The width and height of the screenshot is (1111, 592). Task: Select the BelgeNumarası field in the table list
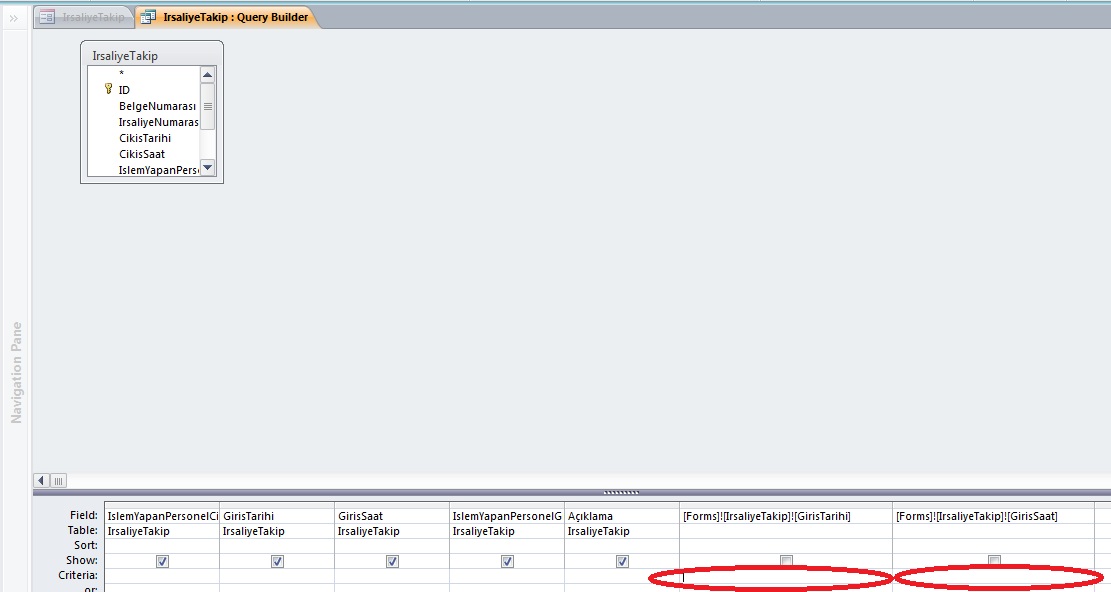point(156,105)
